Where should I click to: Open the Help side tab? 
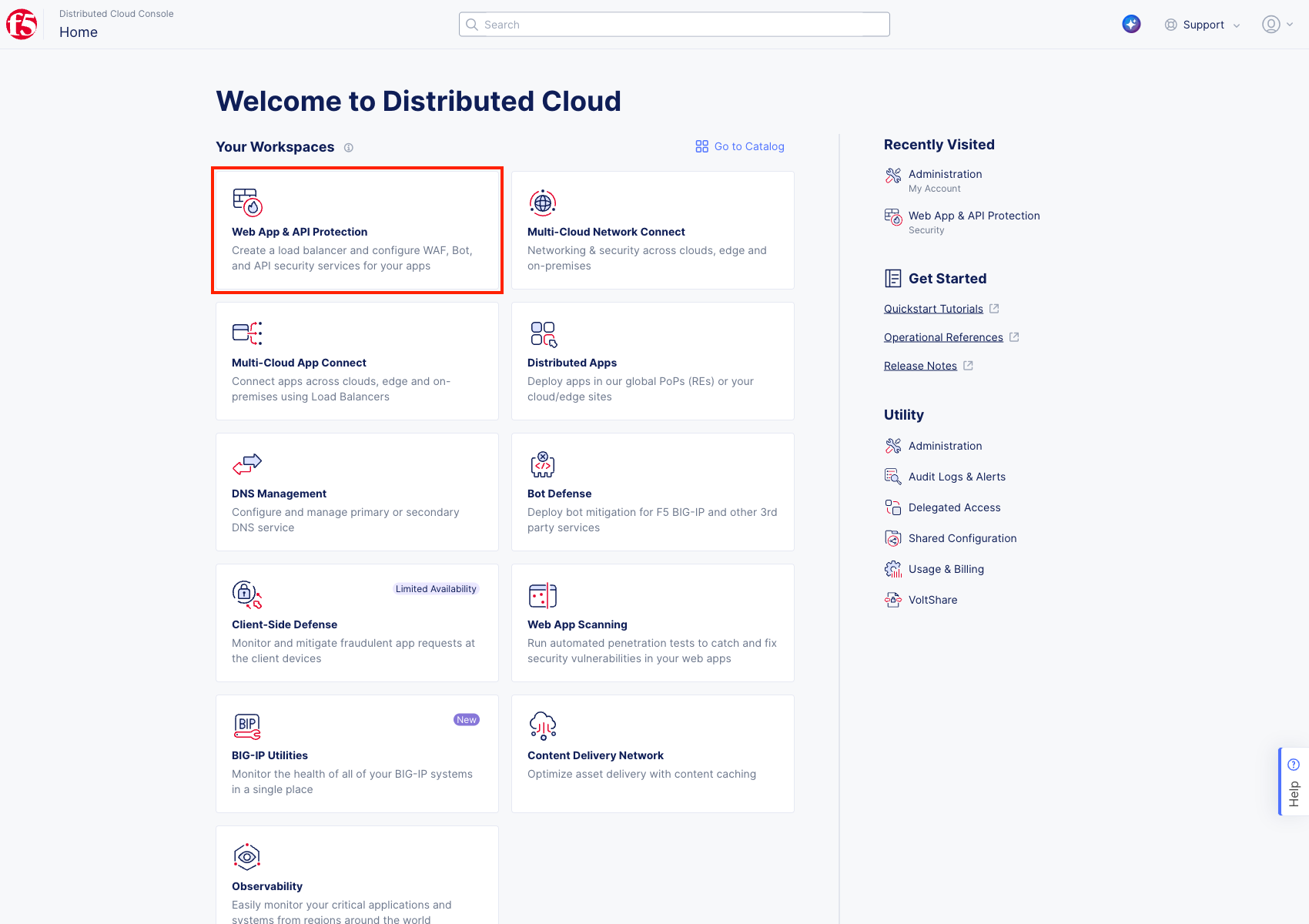pos(1294,782)
